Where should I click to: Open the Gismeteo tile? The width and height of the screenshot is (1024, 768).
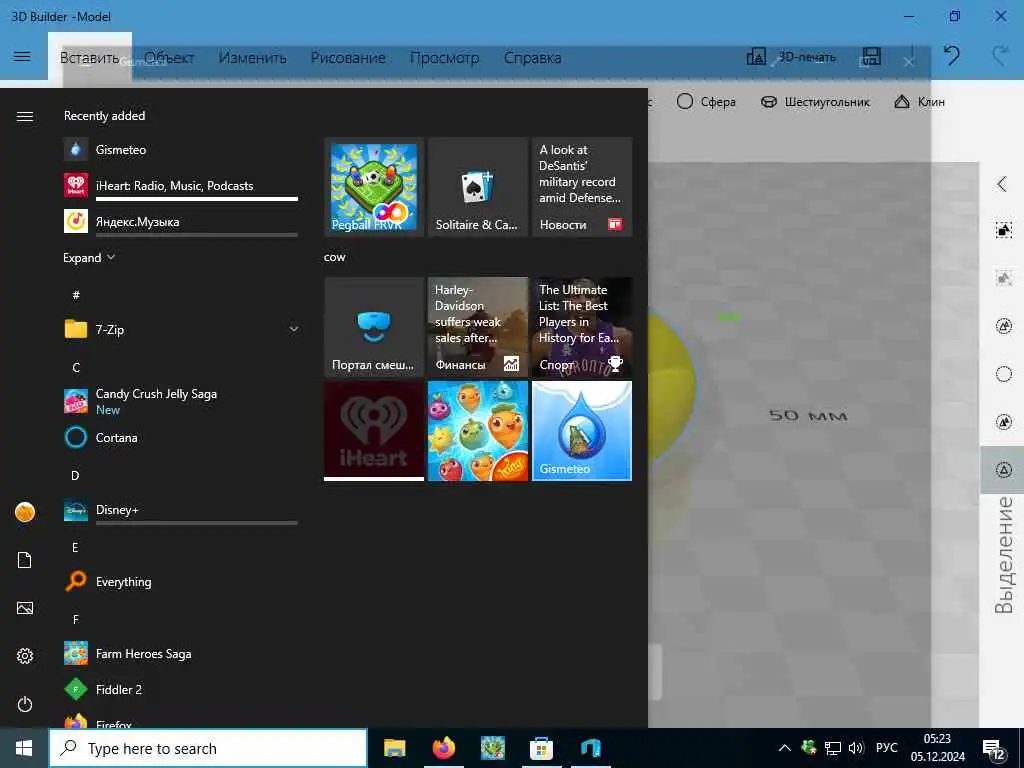point(582,431)
